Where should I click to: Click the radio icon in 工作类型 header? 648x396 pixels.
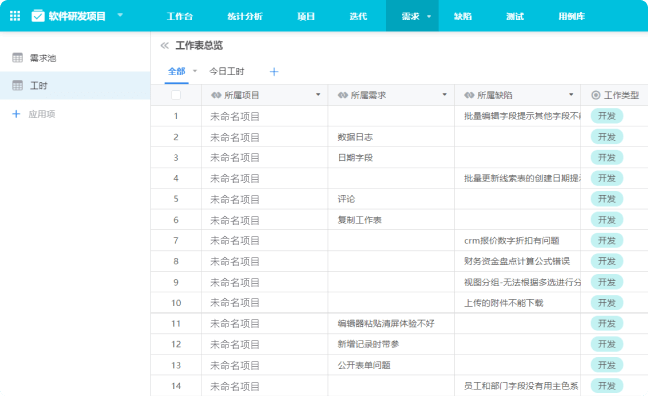596,95
